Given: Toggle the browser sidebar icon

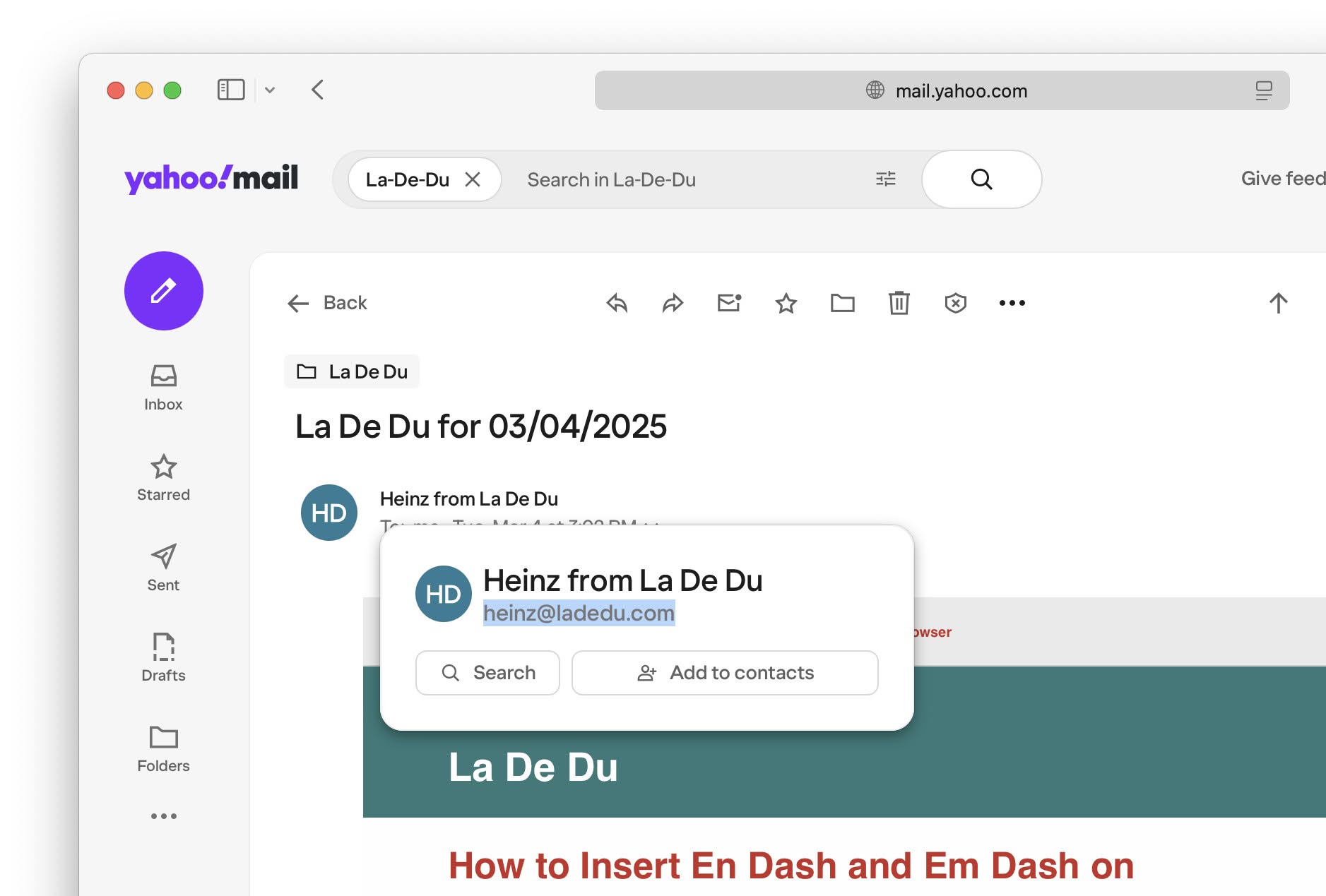Looking at the screenshot, I should tap(231, 90).
